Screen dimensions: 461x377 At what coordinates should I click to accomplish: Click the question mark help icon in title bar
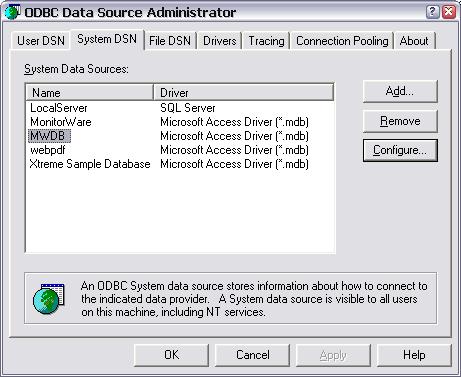[432, 12]
